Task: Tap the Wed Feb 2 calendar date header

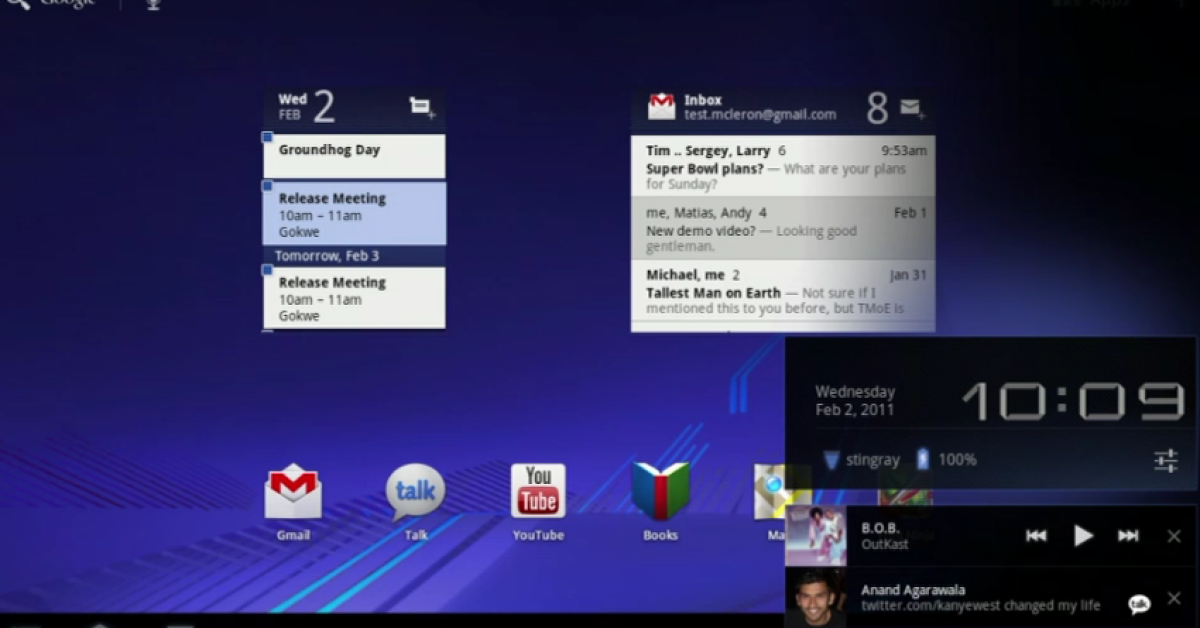Action: 306,106
